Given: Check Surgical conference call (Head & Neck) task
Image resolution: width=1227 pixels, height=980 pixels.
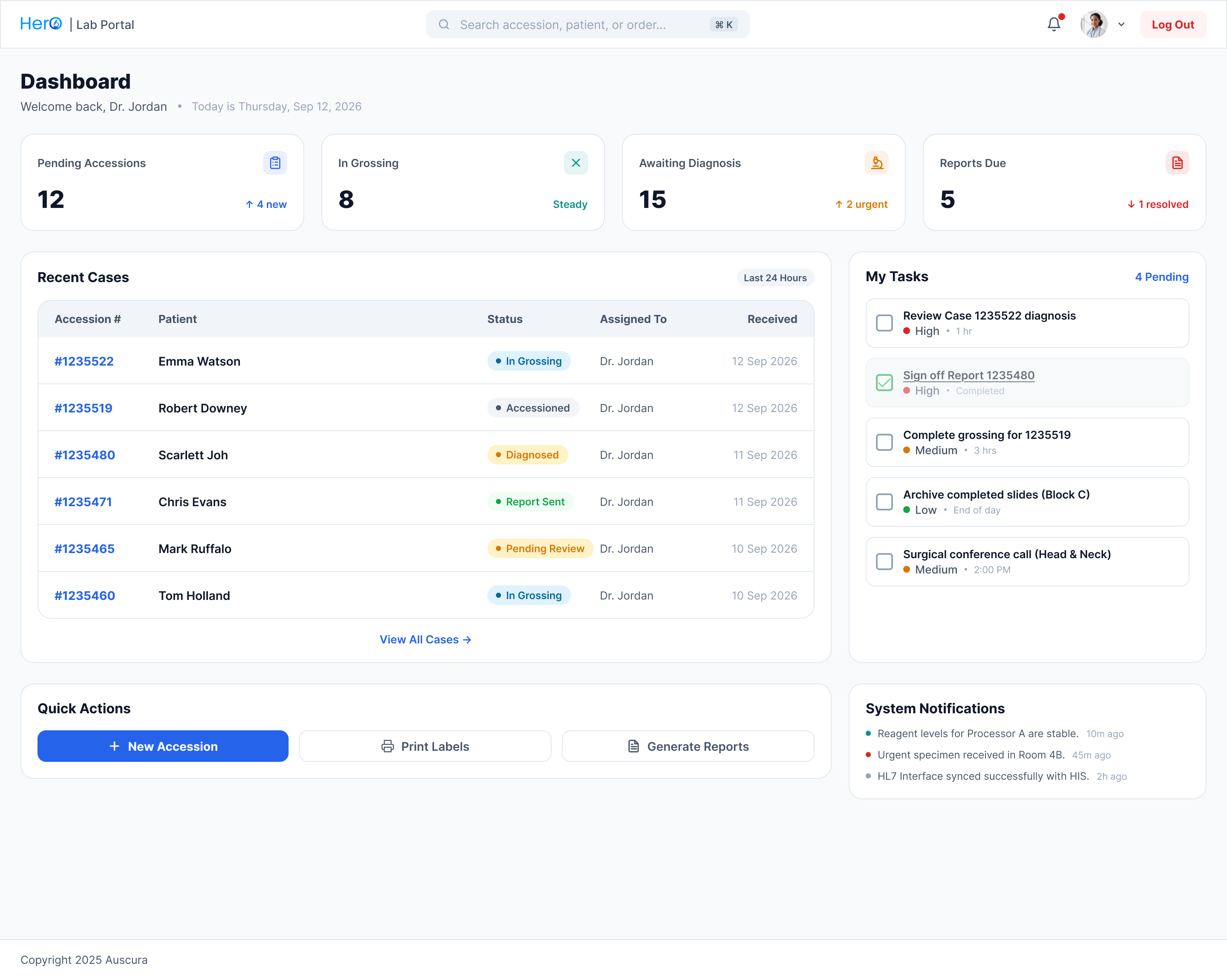Looking at the screenshot, I should (884, 562).
